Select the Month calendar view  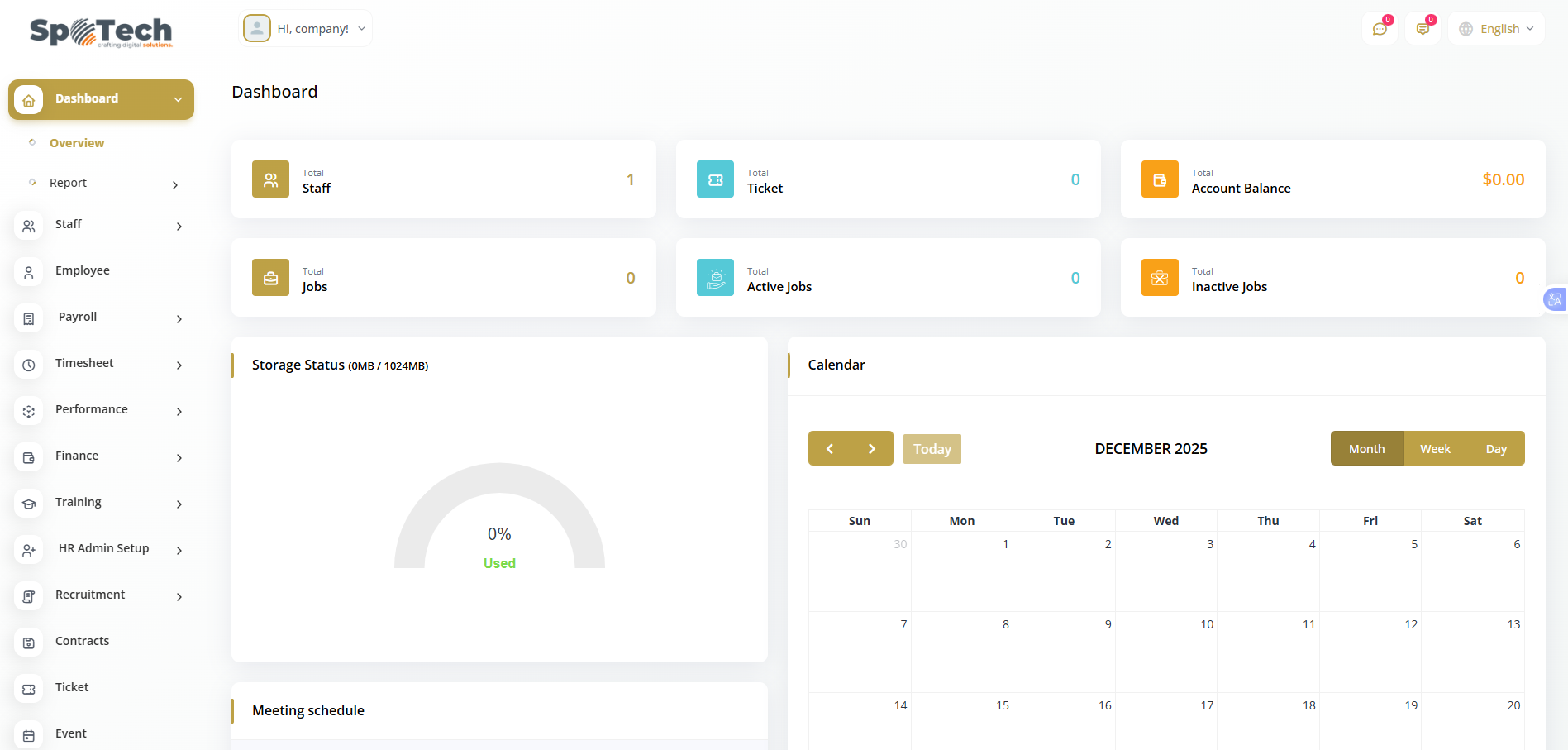tap(1366, 449)
